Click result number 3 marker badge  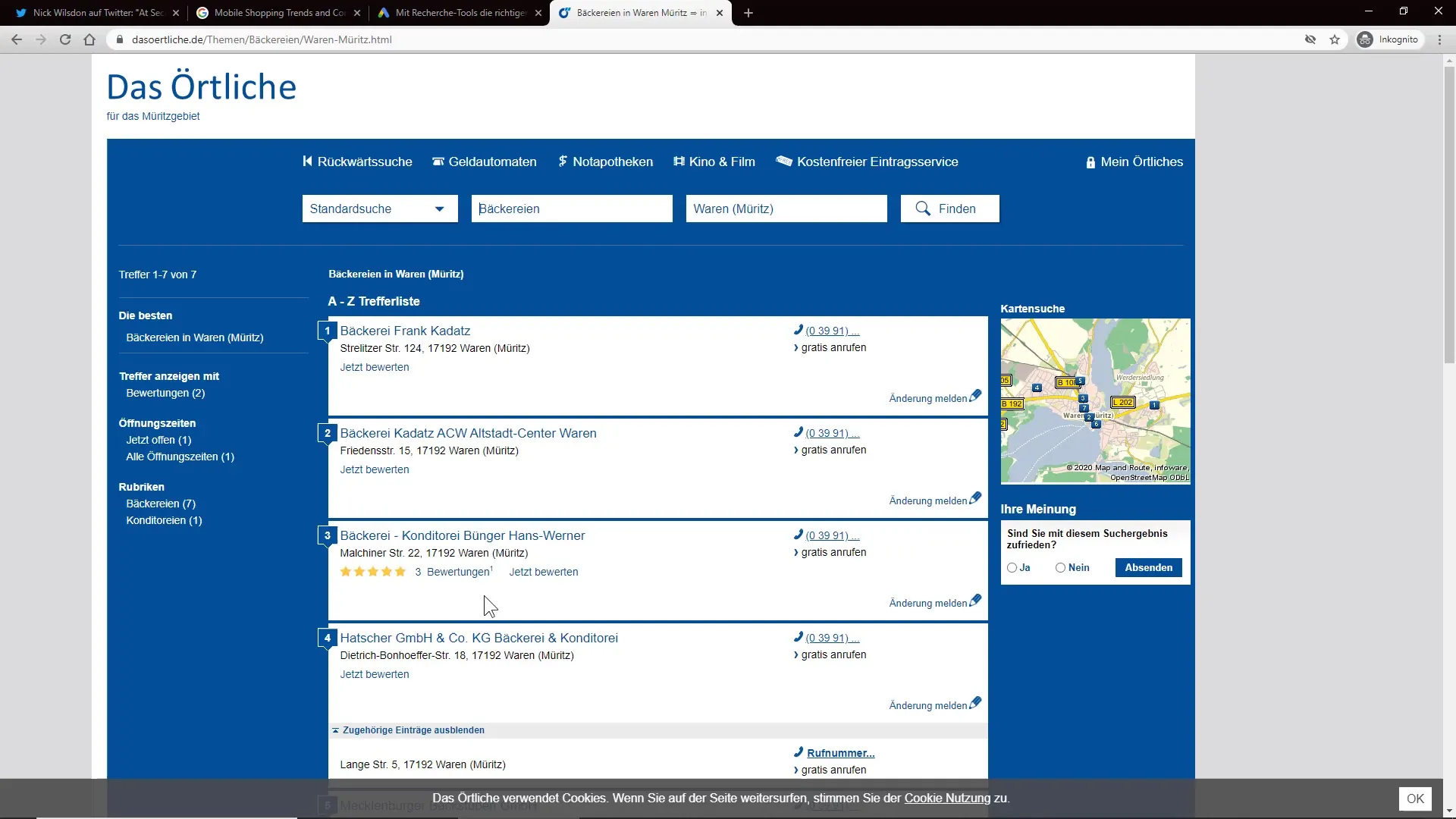[x=327, y=535]
